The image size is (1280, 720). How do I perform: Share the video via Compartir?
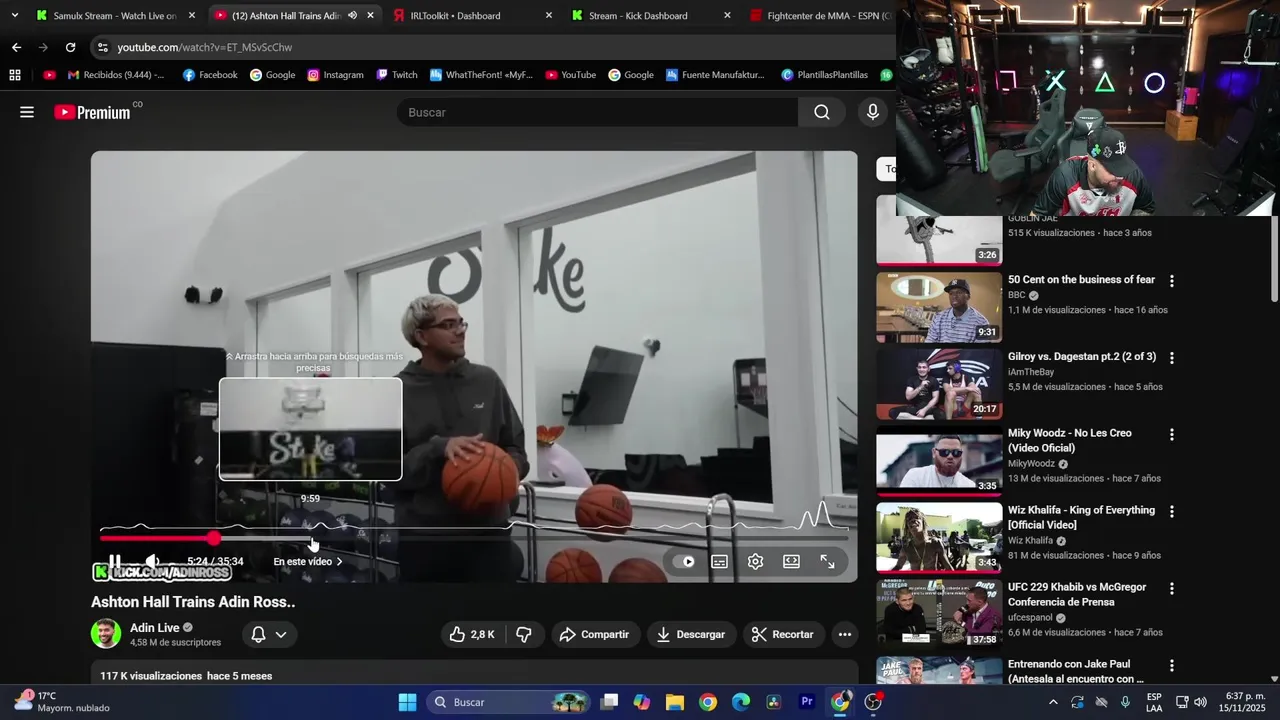[594, 634]
